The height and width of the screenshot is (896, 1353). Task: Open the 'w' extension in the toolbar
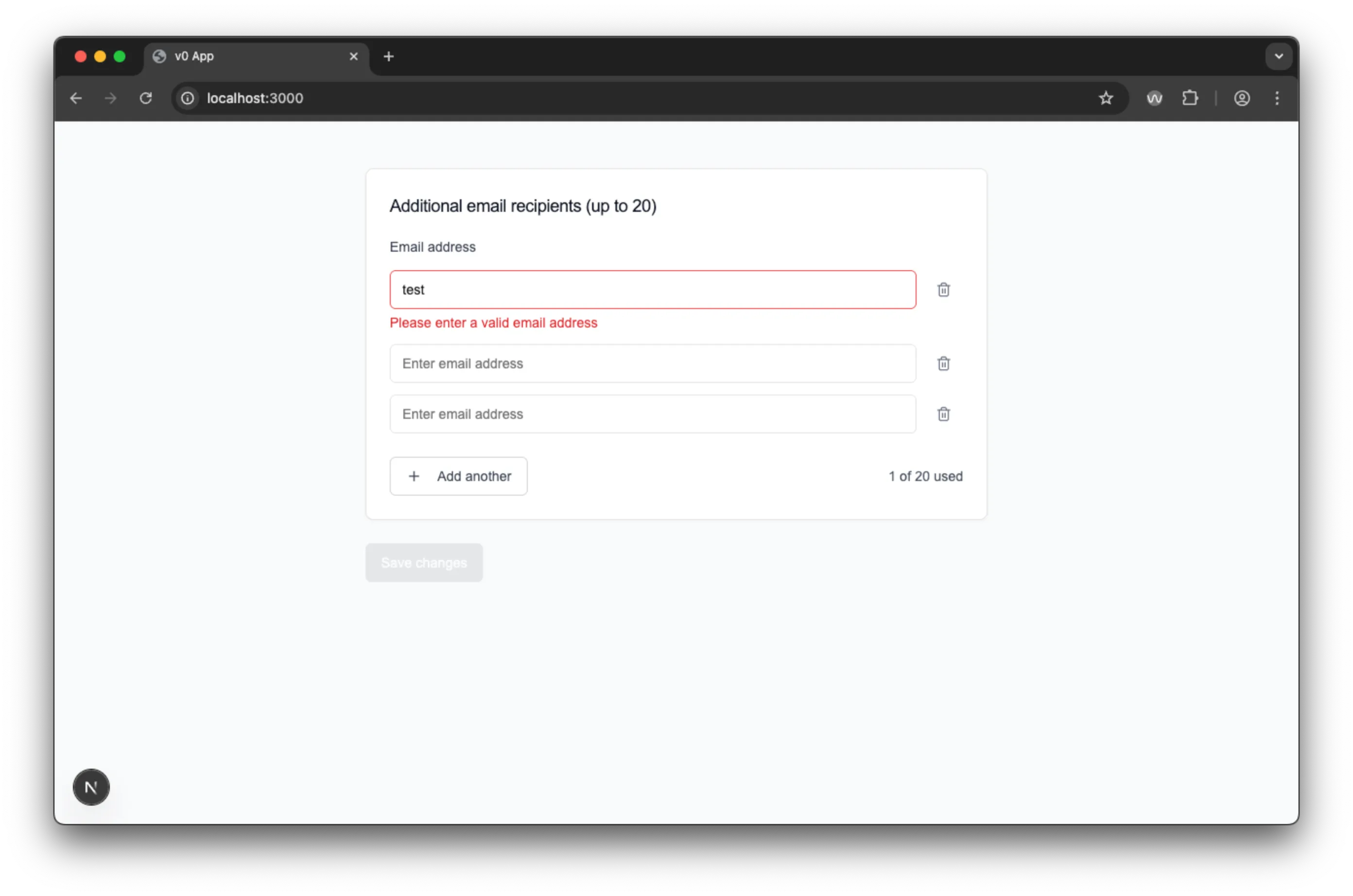pyautogui.click(x=1154, y=98)
